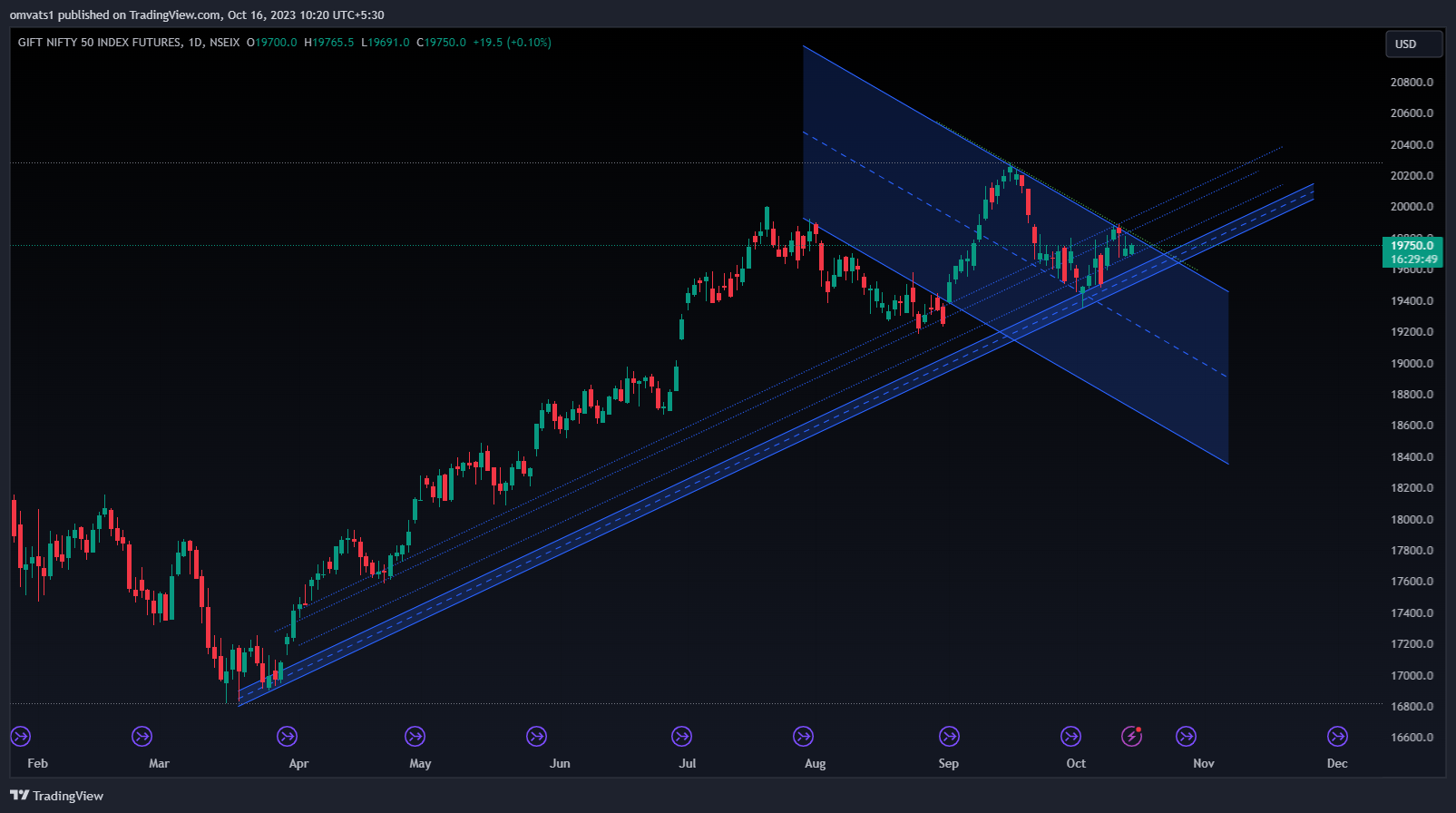This screenshot has width=1456, height=813.
Task: Click the event marker icon above Apr
Action: coord(287,736)
